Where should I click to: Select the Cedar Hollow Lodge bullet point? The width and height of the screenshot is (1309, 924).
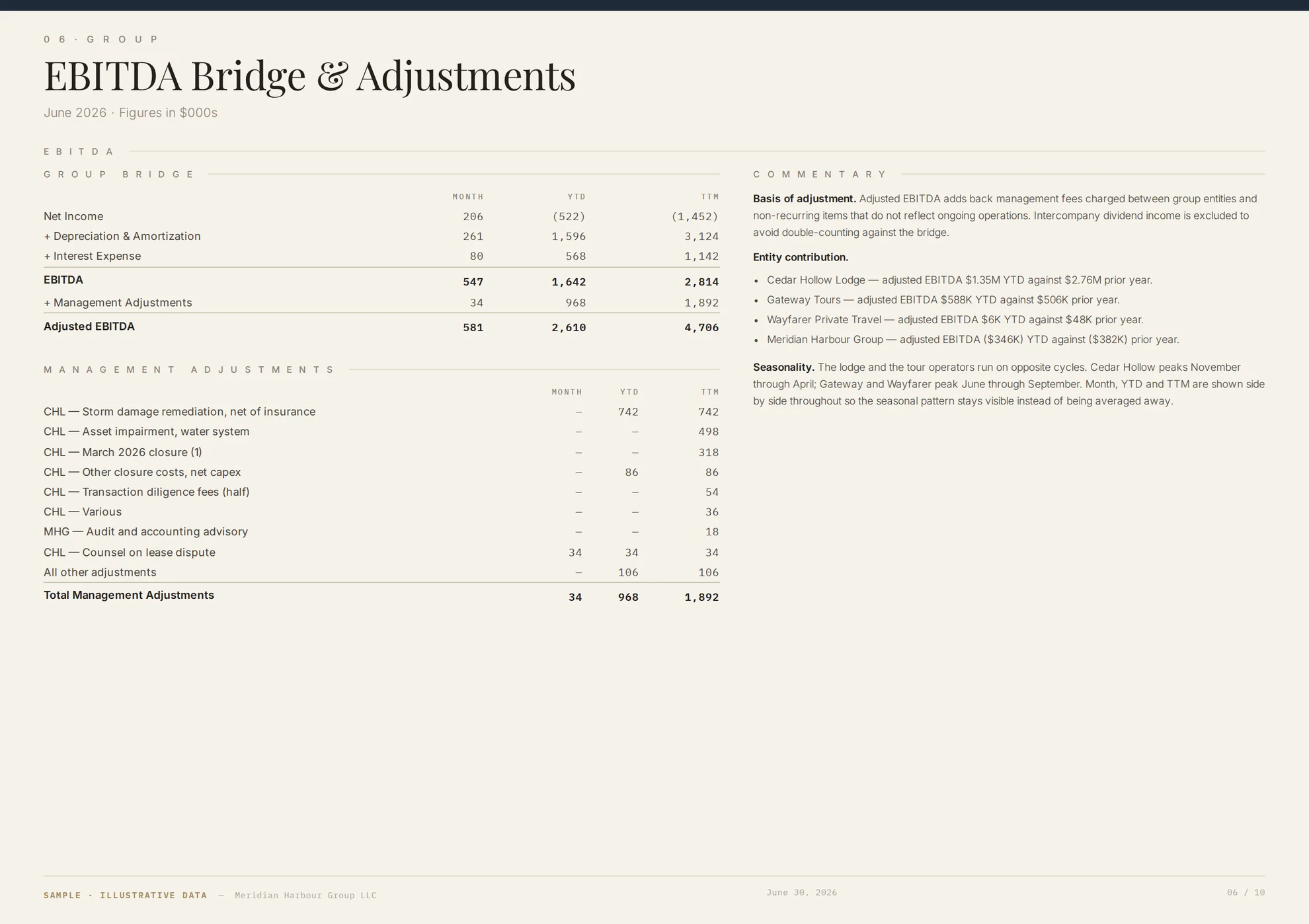click(959, 280)
